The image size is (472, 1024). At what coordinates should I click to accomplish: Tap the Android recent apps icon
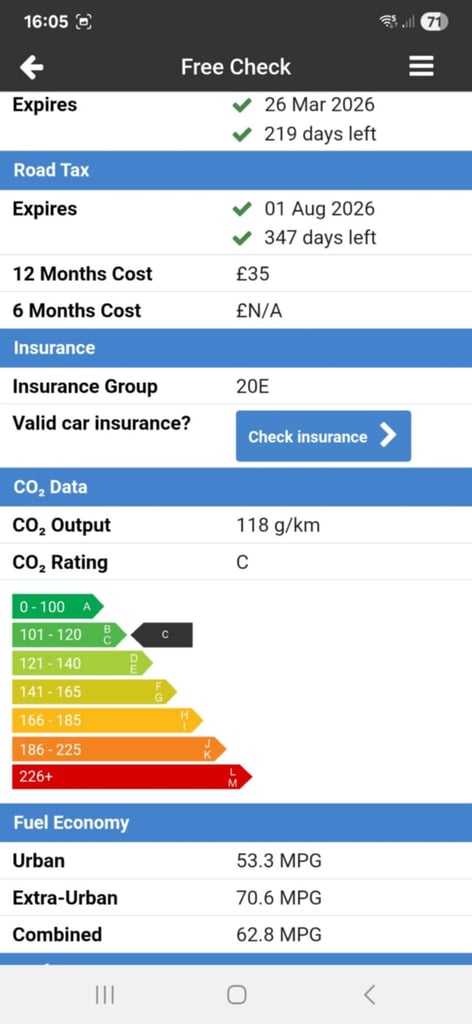[104, 995]
